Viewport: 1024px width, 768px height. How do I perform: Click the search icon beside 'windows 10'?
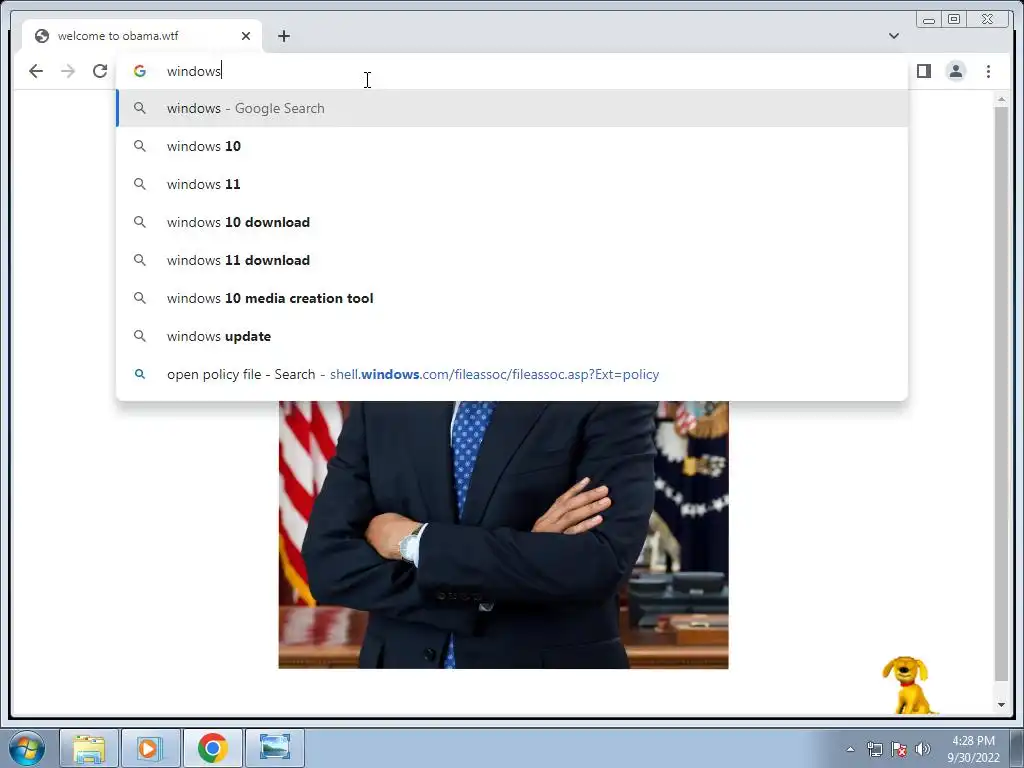point(140,146)
